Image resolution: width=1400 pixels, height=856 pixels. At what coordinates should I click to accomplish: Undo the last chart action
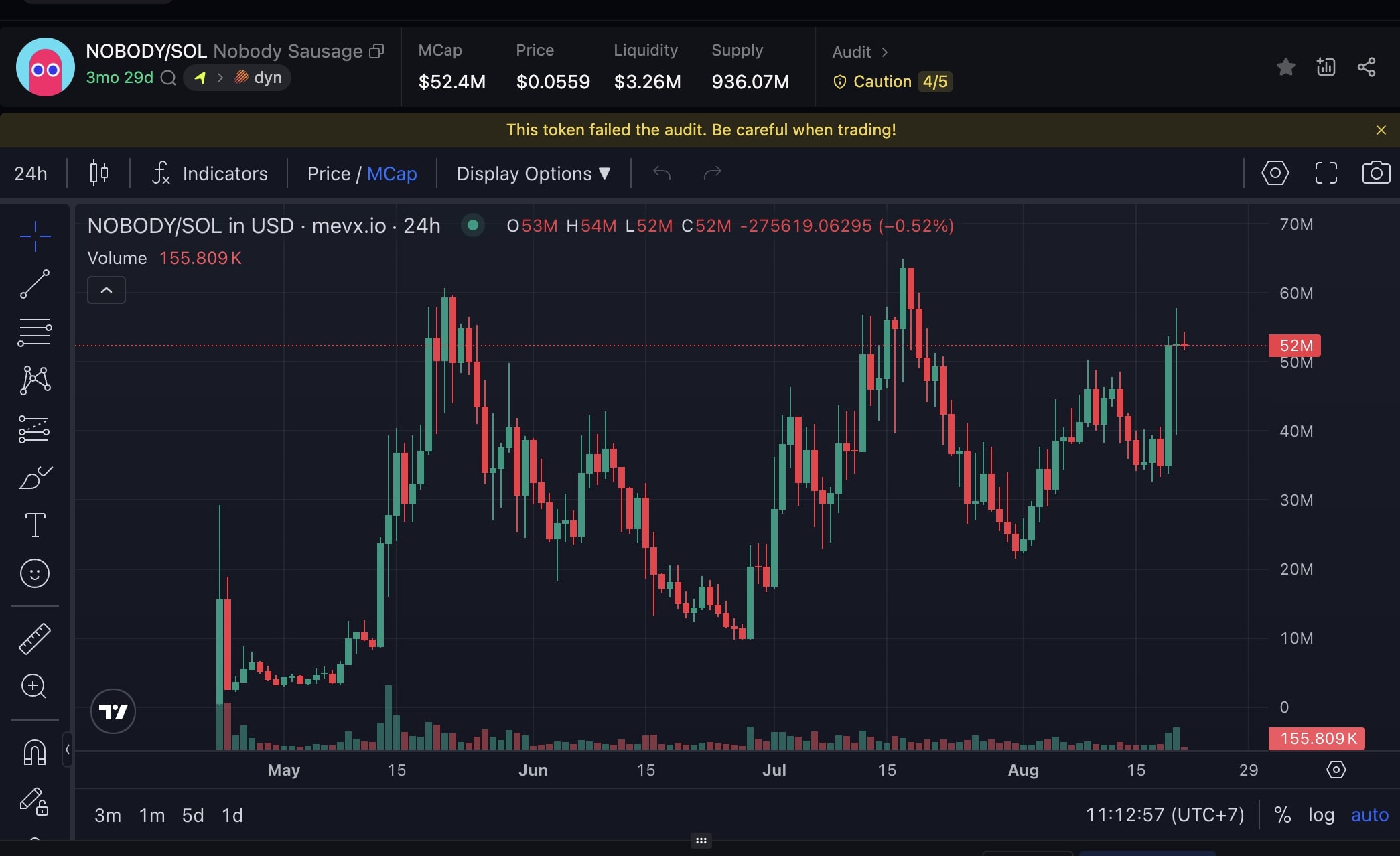(662, 173)
